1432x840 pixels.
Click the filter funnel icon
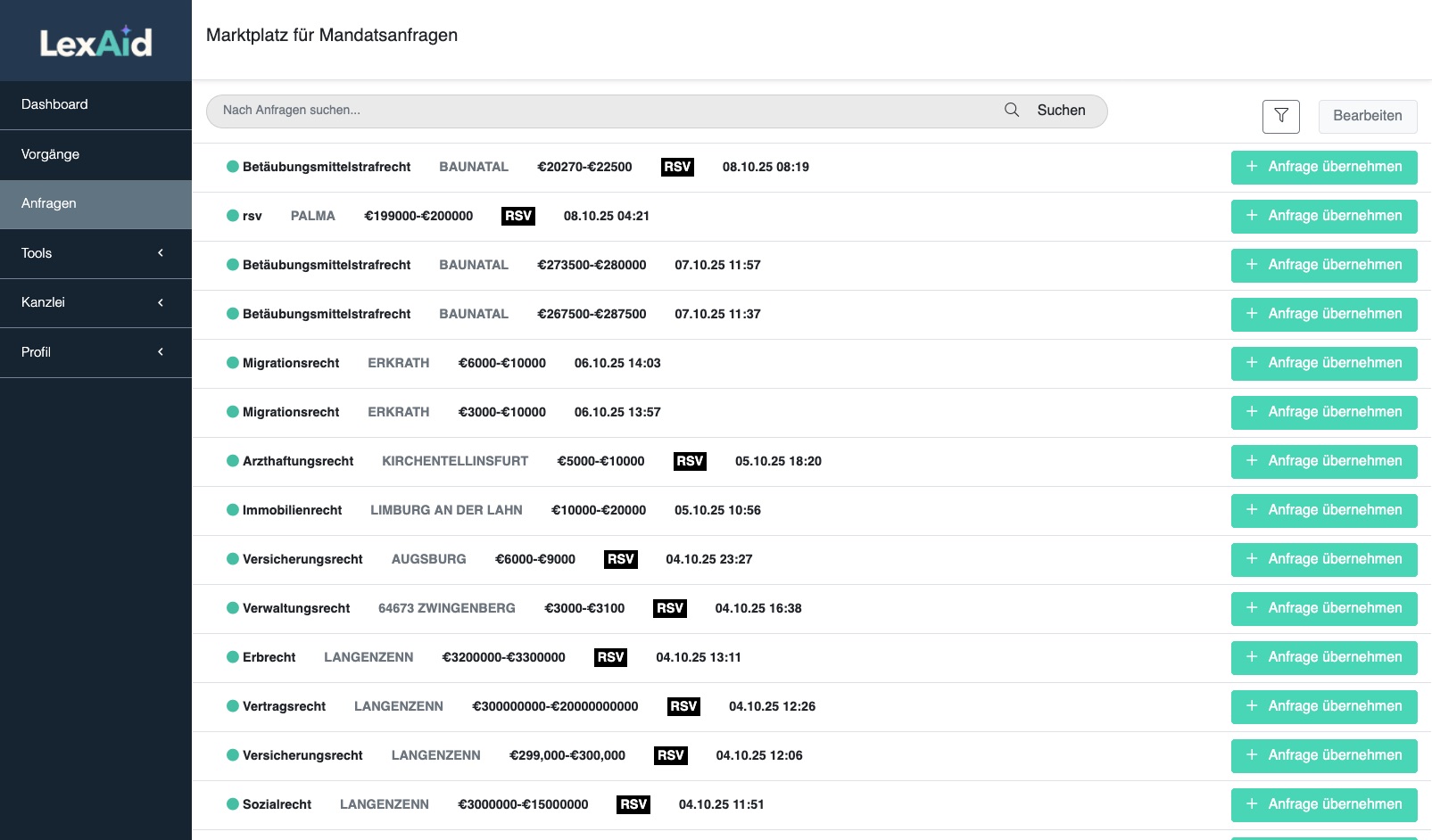click(x=1280, y=116)
